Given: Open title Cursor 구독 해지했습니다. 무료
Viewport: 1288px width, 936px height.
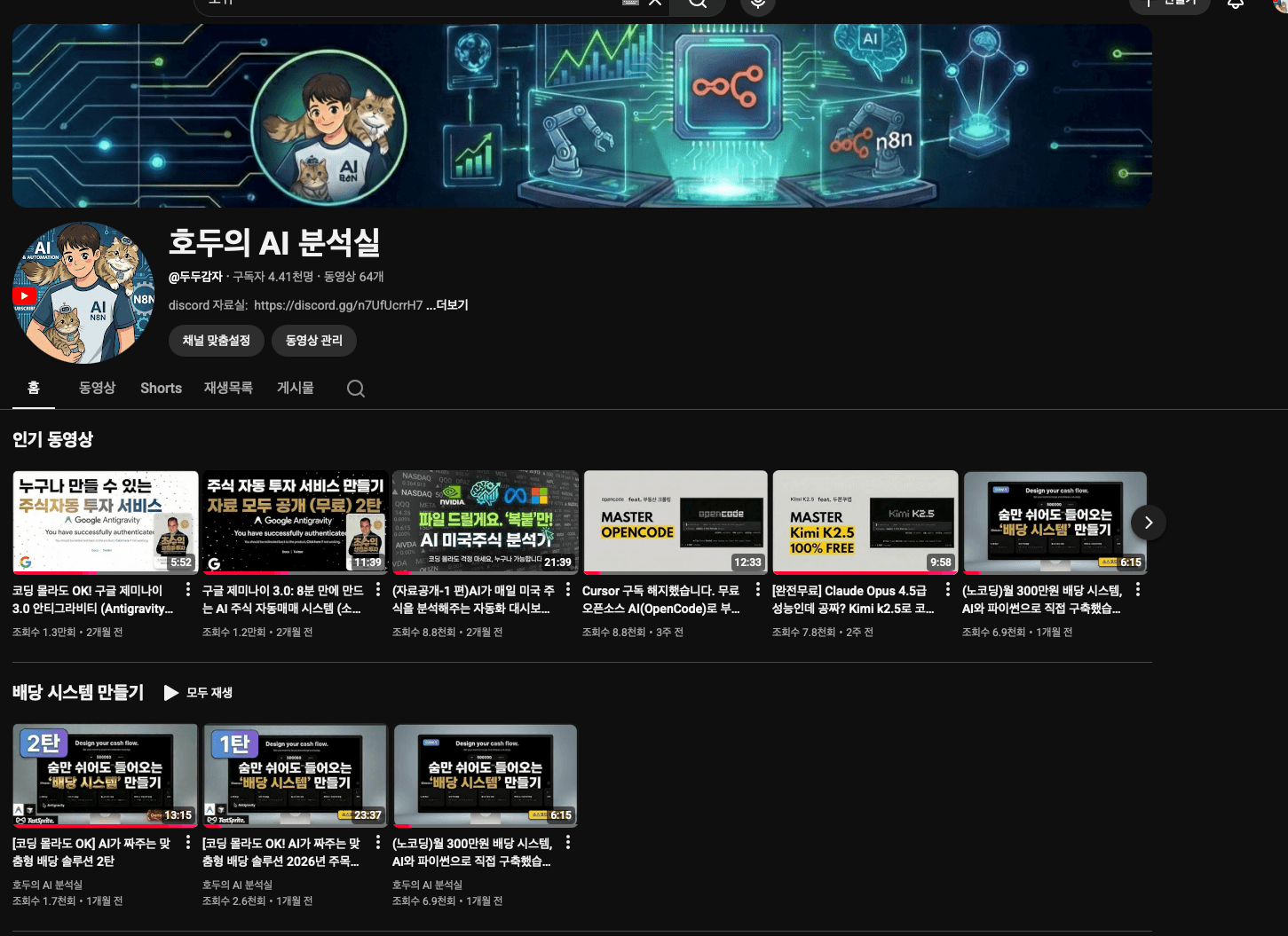Looking at the screenshot, I should coord(661,600).
